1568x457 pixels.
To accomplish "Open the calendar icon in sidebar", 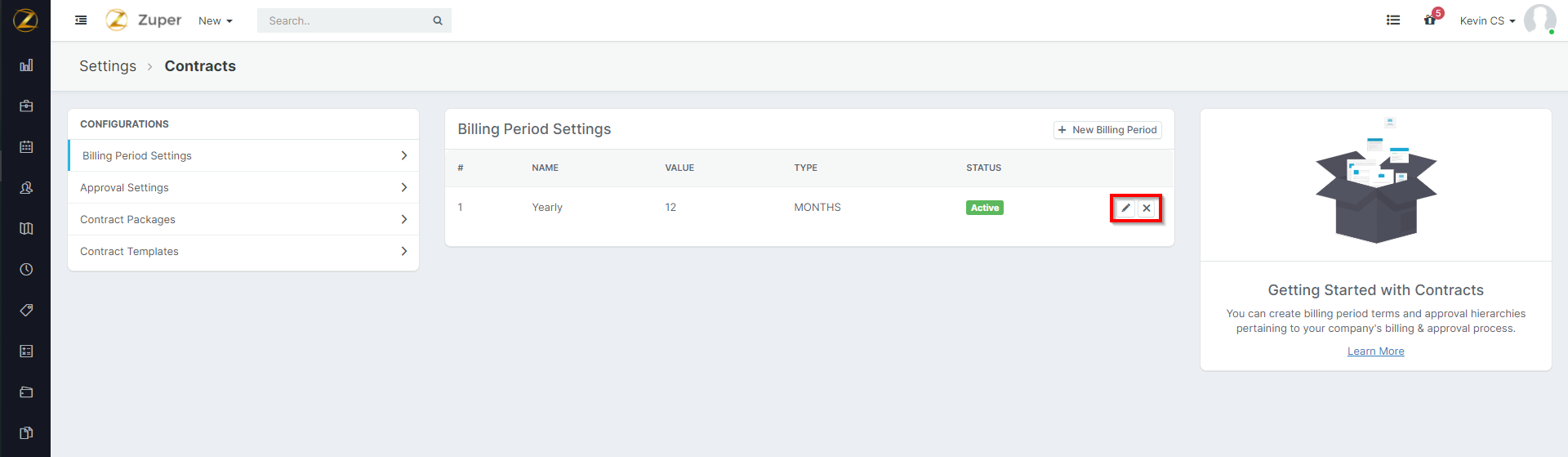I will pyautogui.click(x=26, y=147).
